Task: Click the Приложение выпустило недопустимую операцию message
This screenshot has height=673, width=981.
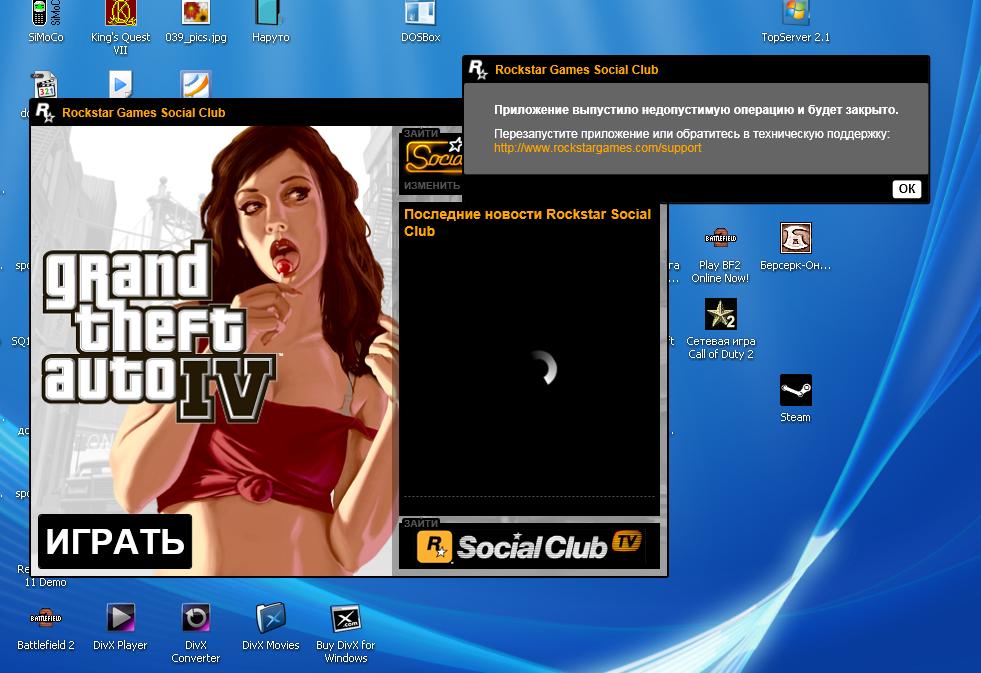Action: point(696,110)
